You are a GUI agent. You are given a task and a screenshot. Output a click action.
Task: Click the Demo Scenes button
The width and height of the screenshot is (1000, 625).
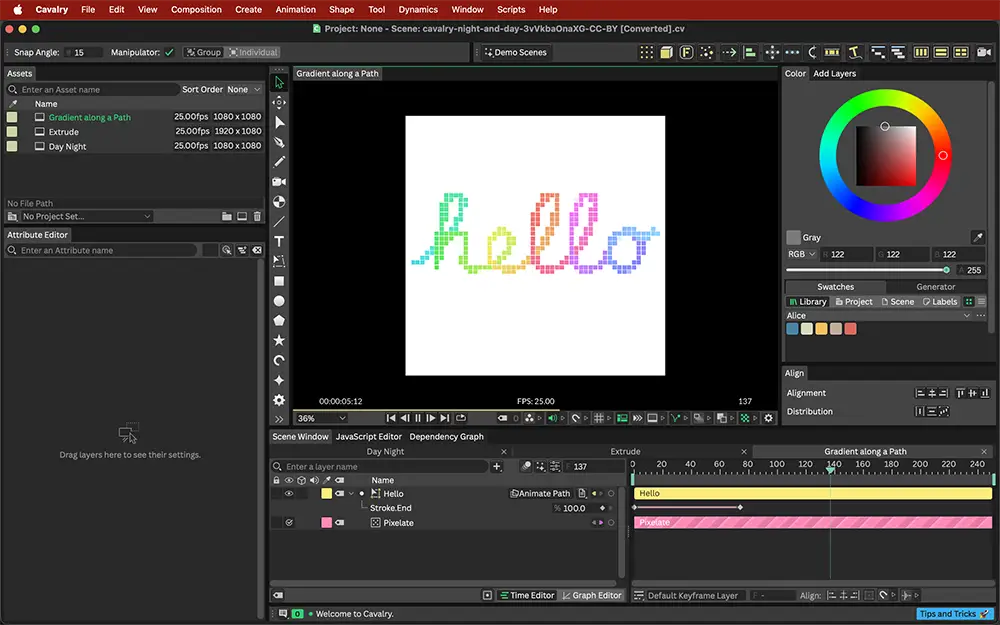pyautogui.click(x=515, y=52)
